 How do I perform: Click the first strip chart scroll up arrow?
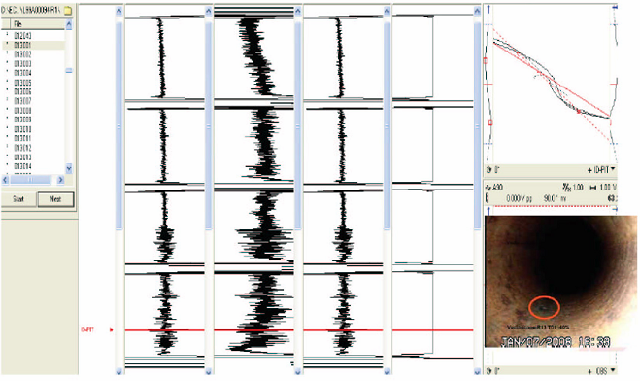[x=119, y=11]
